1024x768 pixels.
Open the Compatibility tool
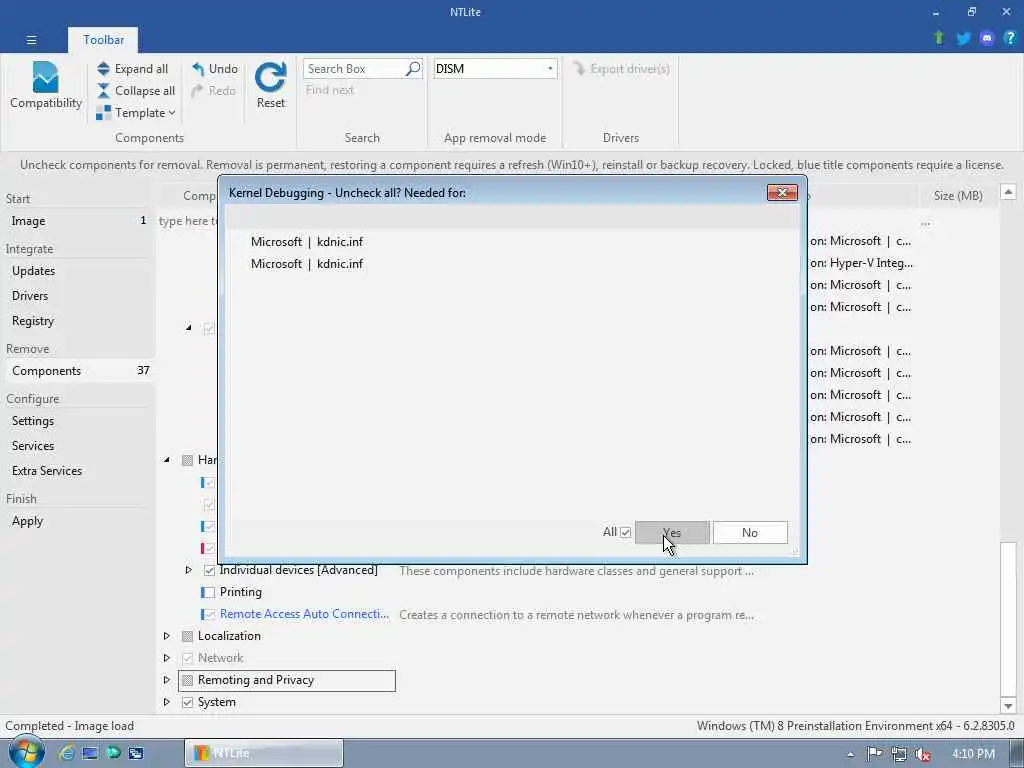click(x=45, y=86)
